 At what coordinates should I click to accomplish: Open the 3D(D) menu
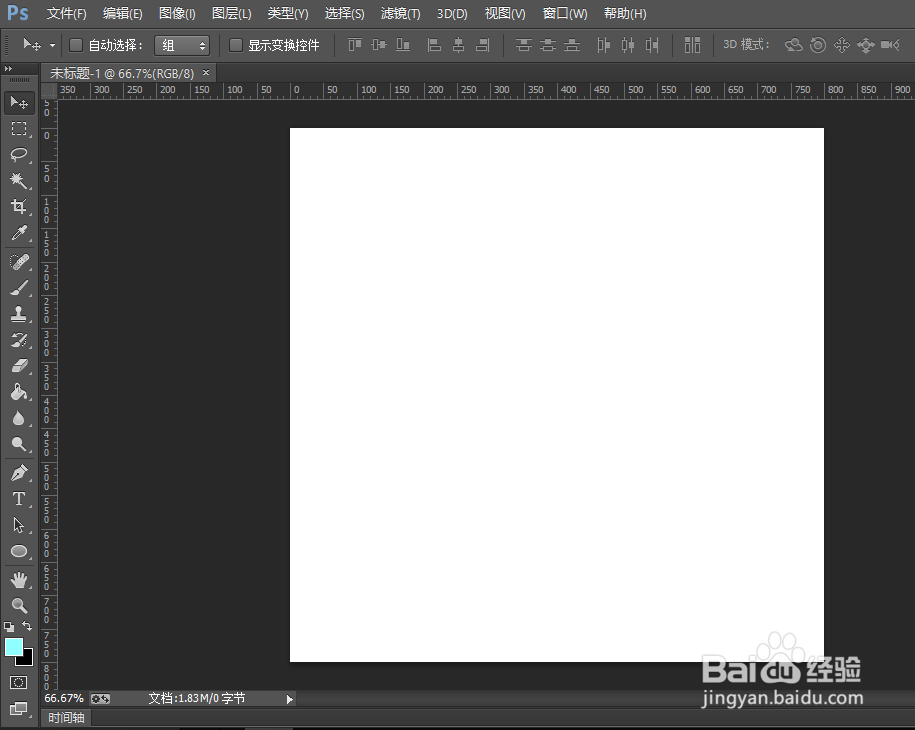[452, 13]
